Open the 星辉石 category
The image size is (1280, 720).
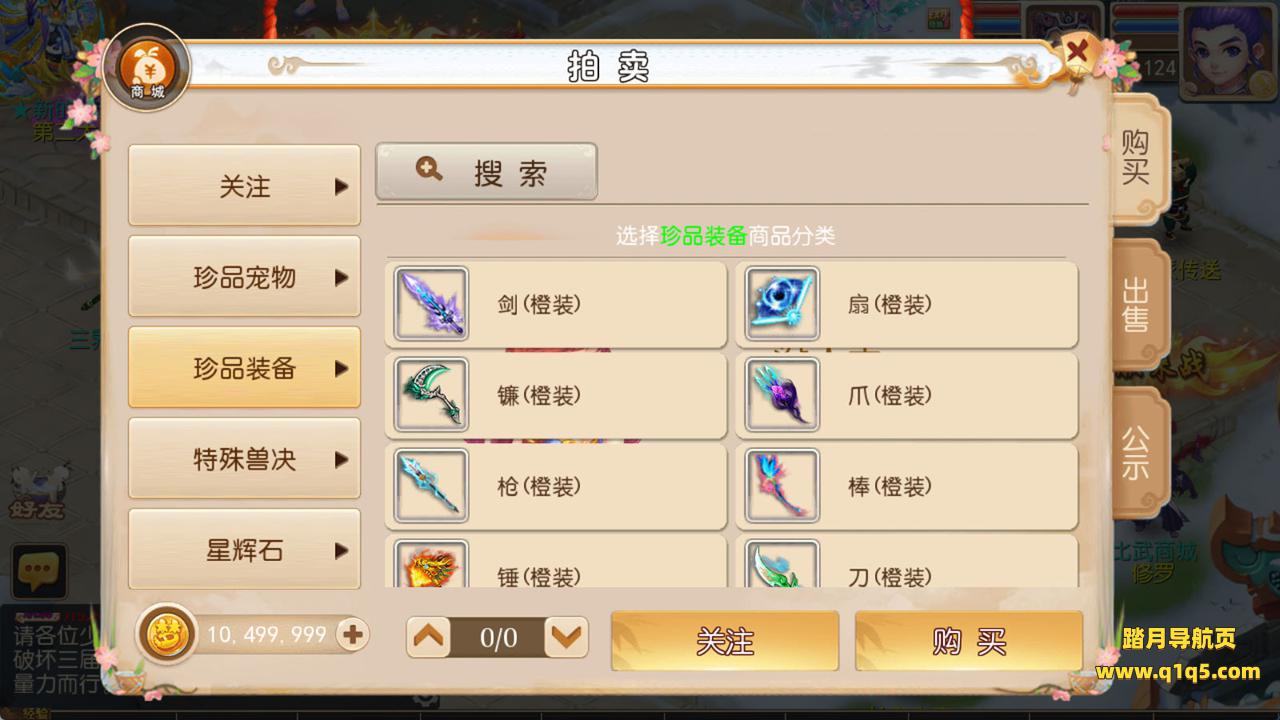[x=245, y=549]
